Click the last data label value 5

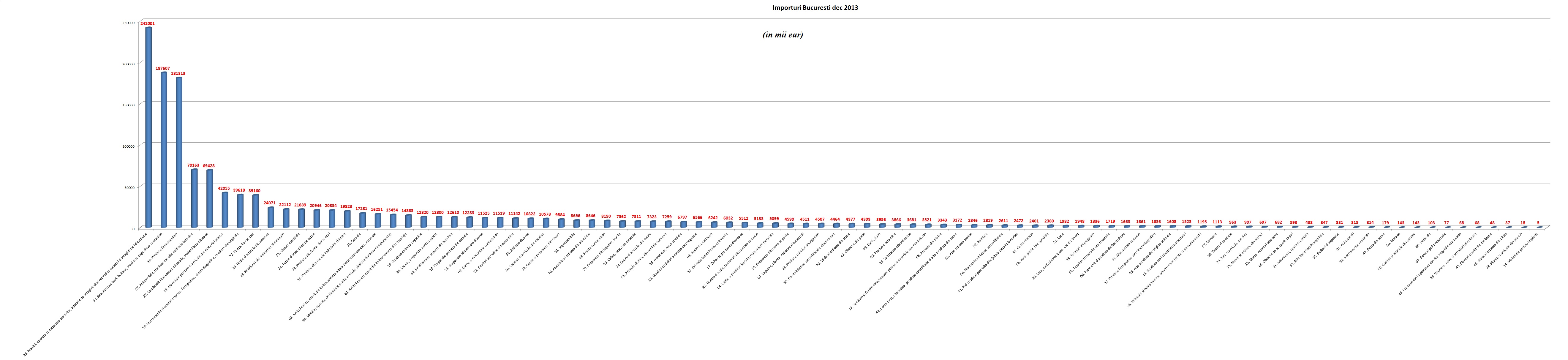[x=1538, y=222]
